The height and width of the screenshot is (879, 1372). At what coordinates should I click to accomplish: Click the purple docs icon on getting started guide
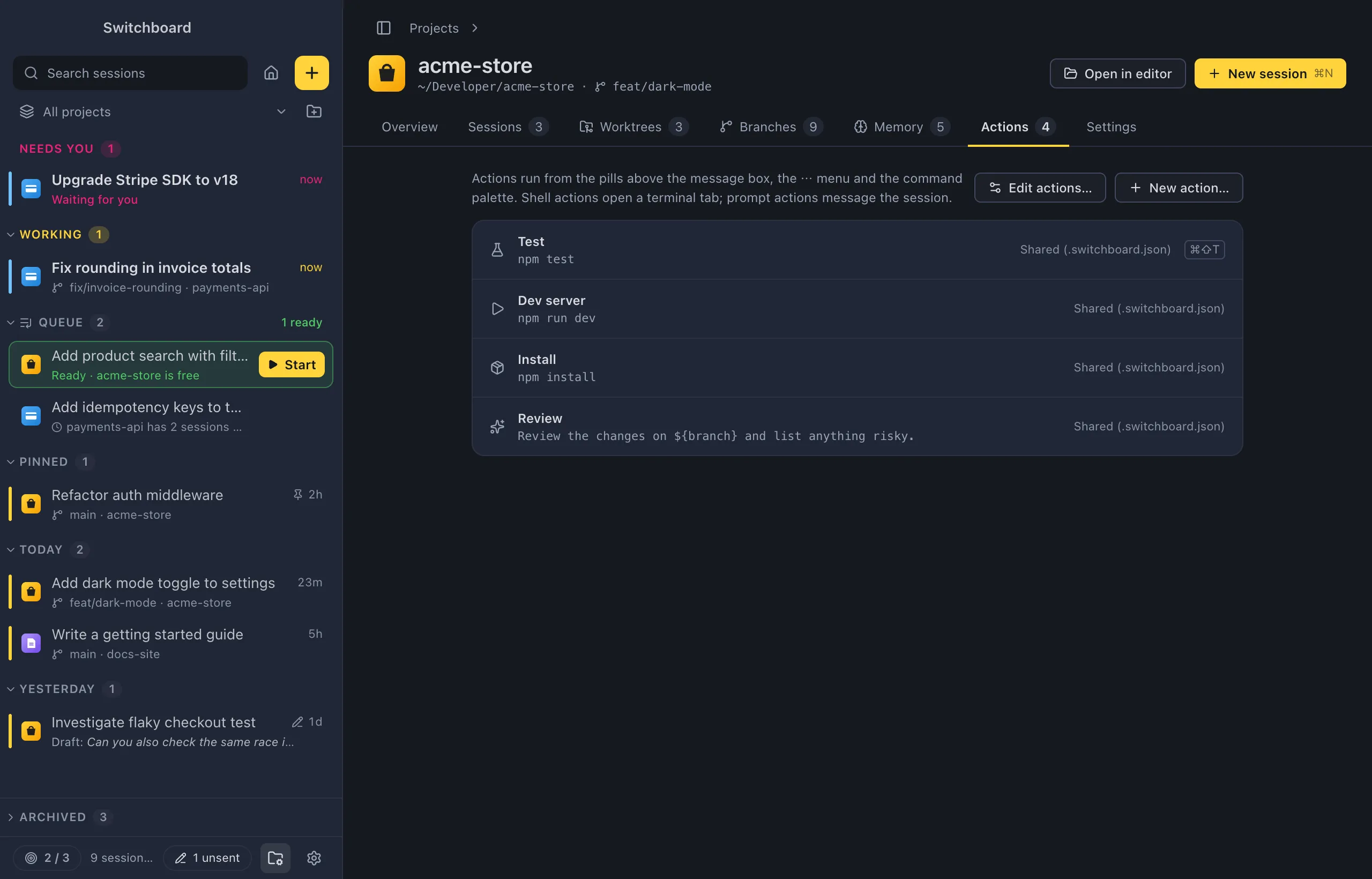[x=31, y=643]
